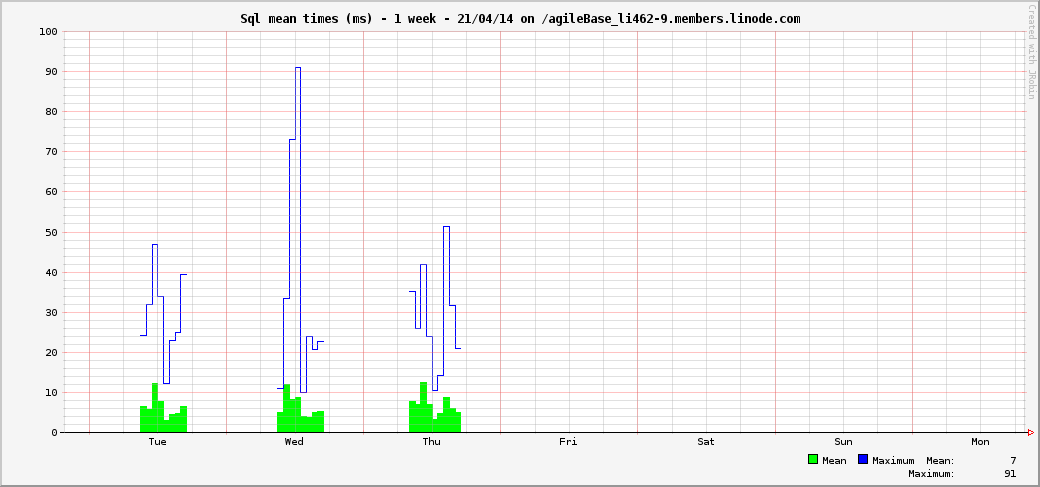1040x487 pixels.
Task: Select the Wed label on the x-axis
Action: point(294,441)
